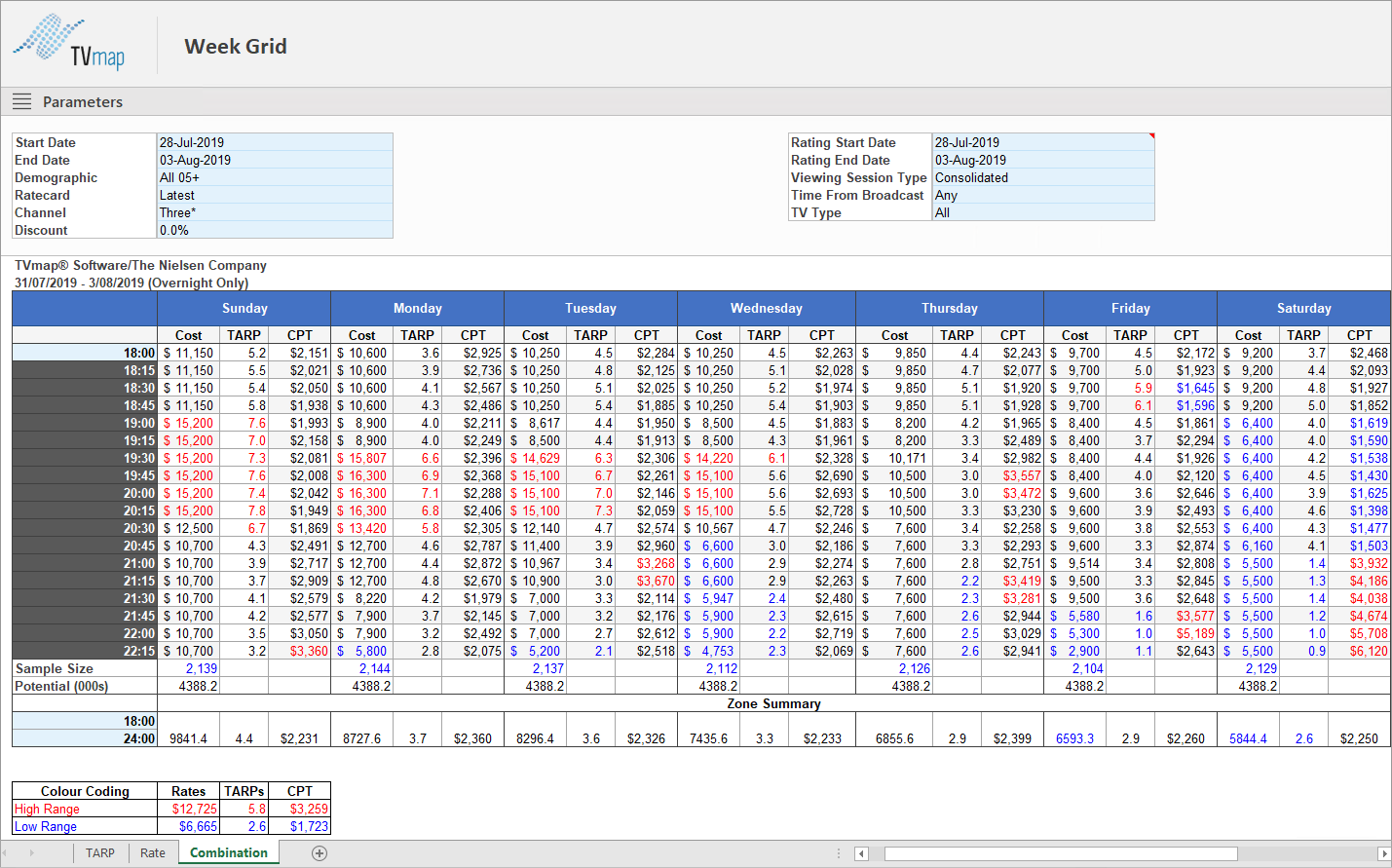Select the 19:30 time row header
The height and width of the screenshot is (868, 1392).
(x=85, y=458)
